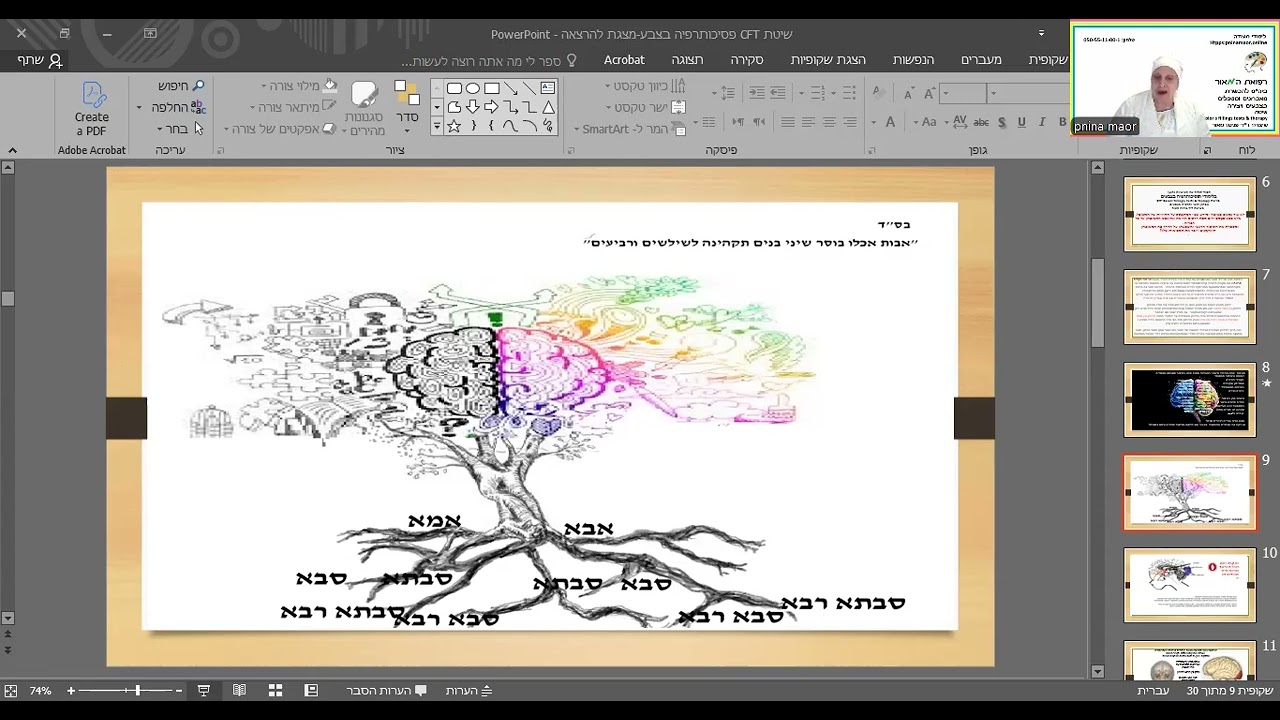Select slide 10 thumbnail

tap(1190, 585)
